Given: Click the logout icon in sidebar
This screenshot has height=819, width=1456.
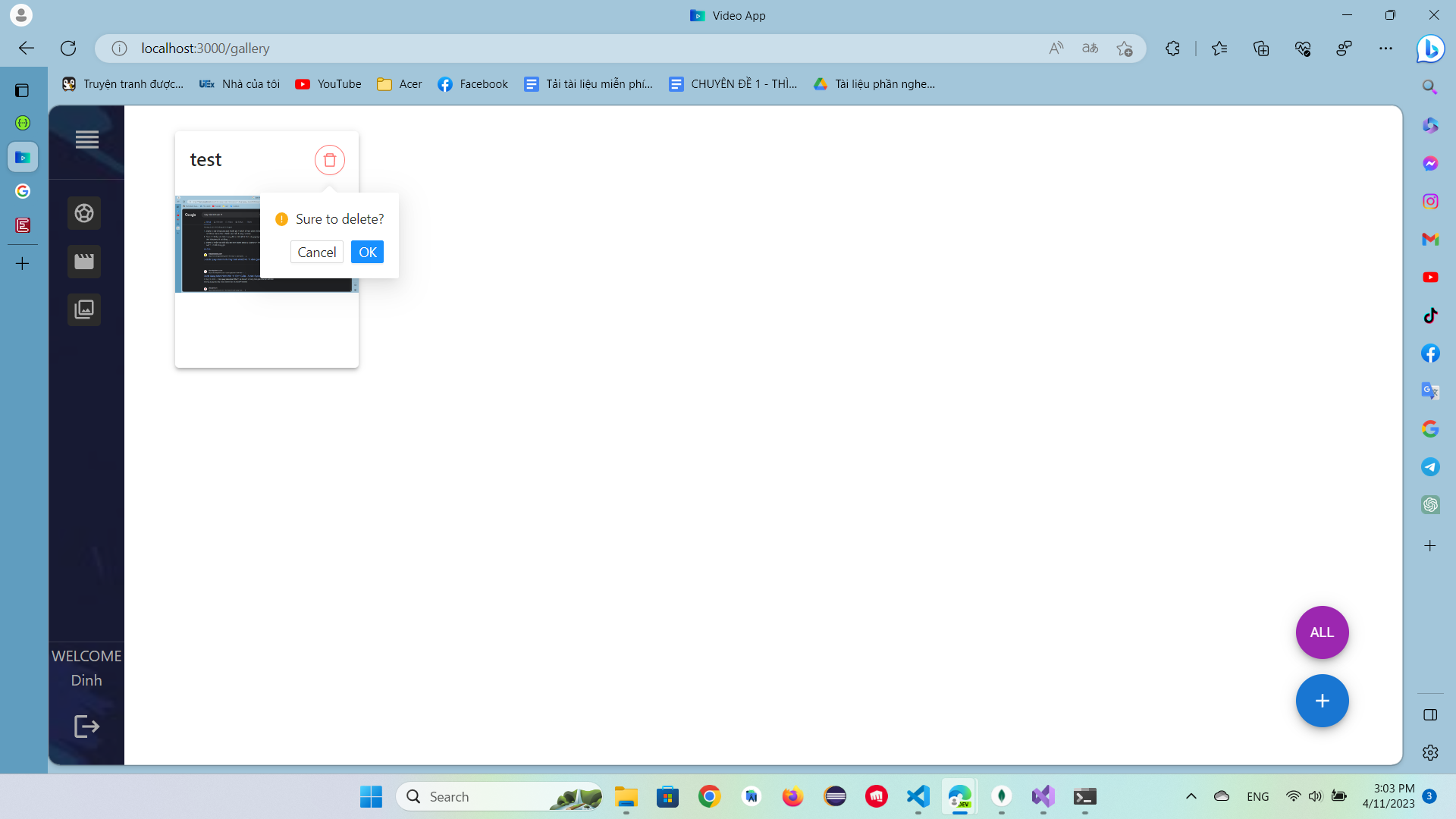Looking at the screenshot, I should pos(86,726).
